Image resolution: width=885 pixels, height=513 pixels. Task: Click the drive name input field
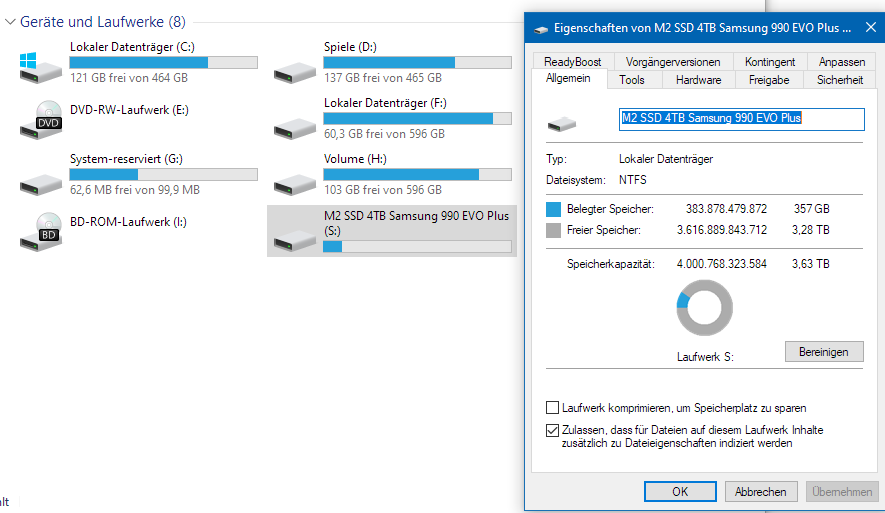coord(742,119)
